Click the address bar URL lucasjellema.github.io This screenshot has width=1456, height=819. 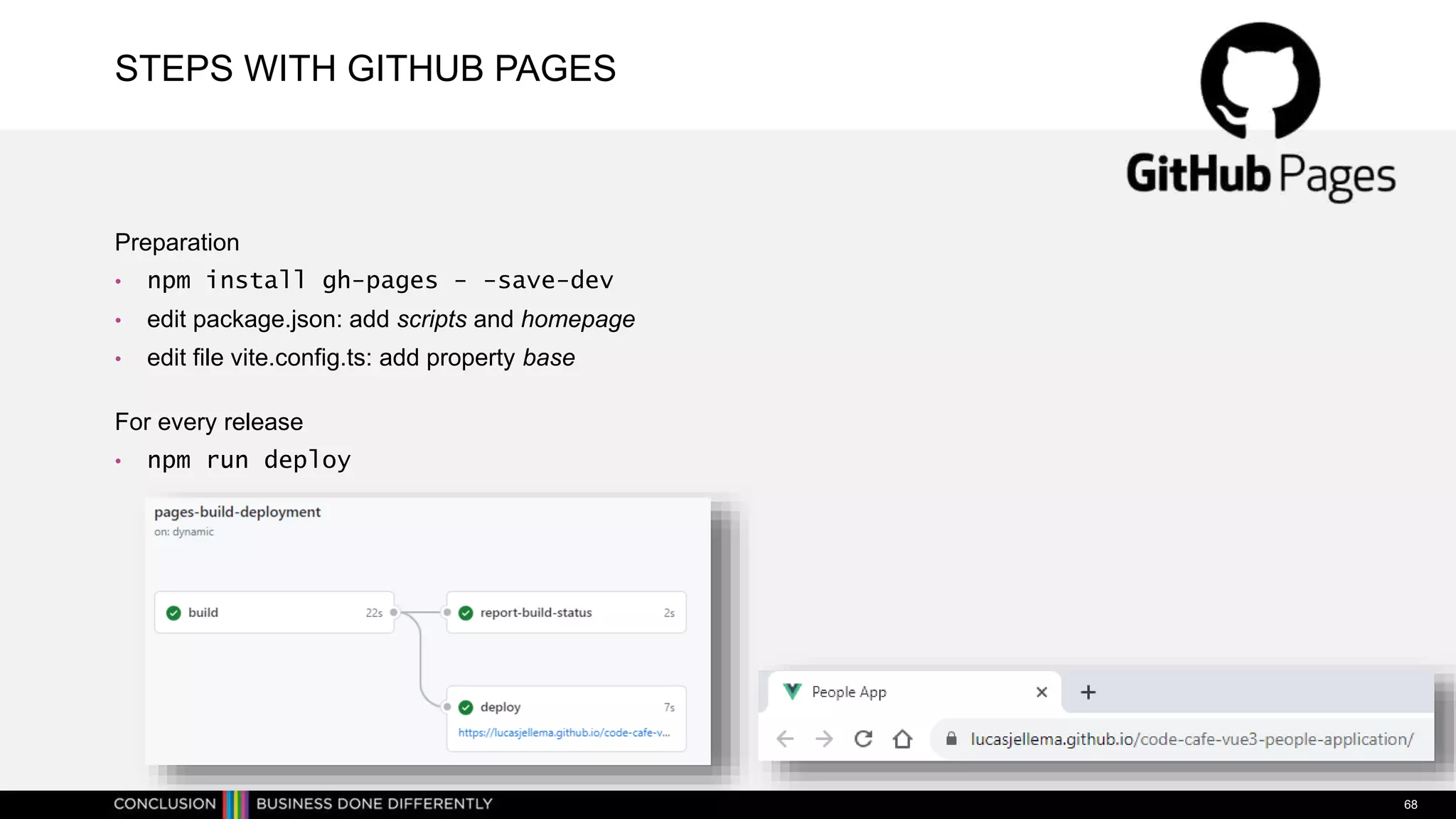1192,739
